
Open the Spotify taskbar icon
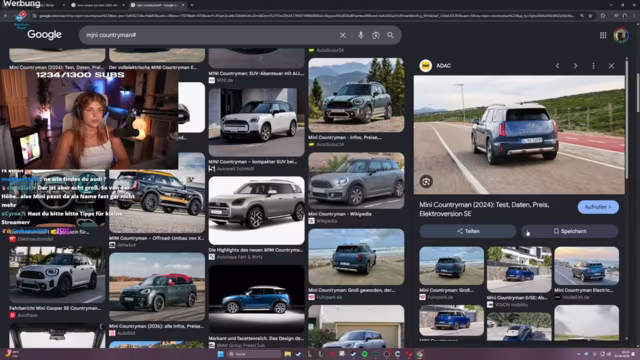click(364, 354)
